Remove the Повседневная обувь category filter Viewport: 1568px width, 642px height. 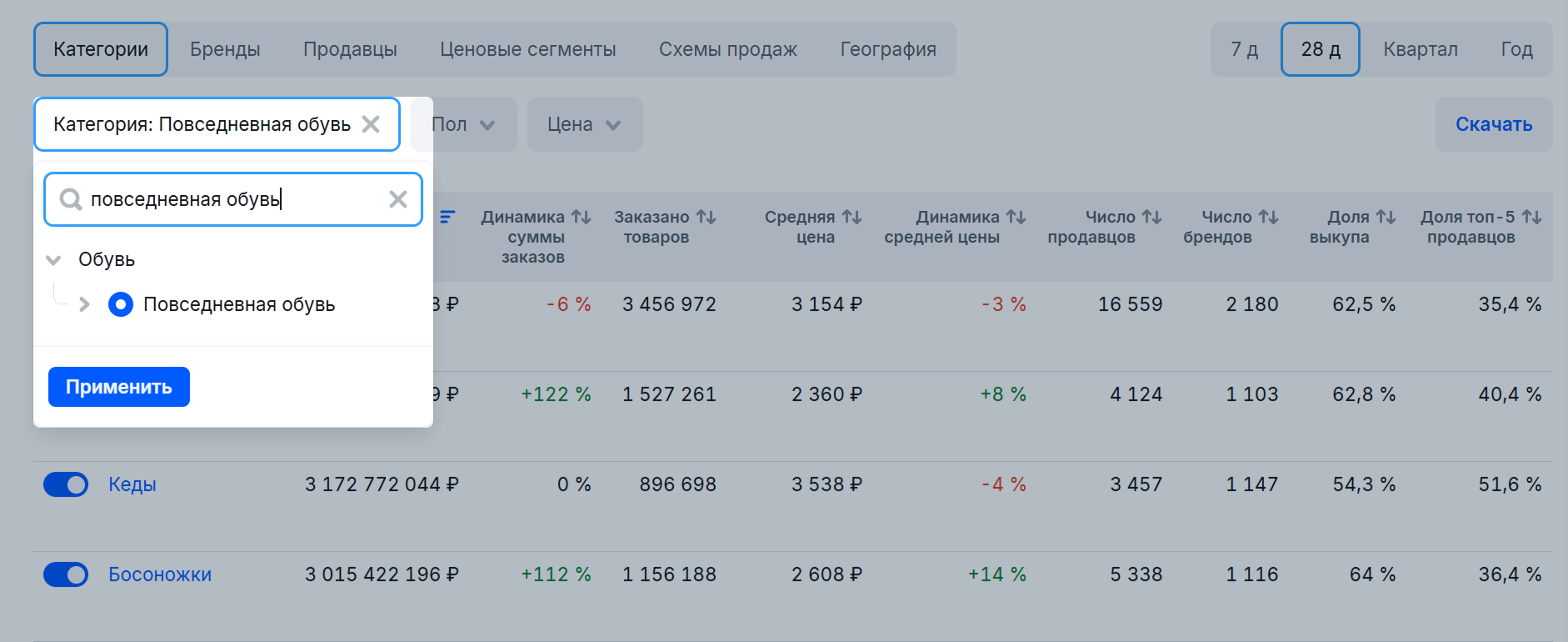[x=371, y=124]
